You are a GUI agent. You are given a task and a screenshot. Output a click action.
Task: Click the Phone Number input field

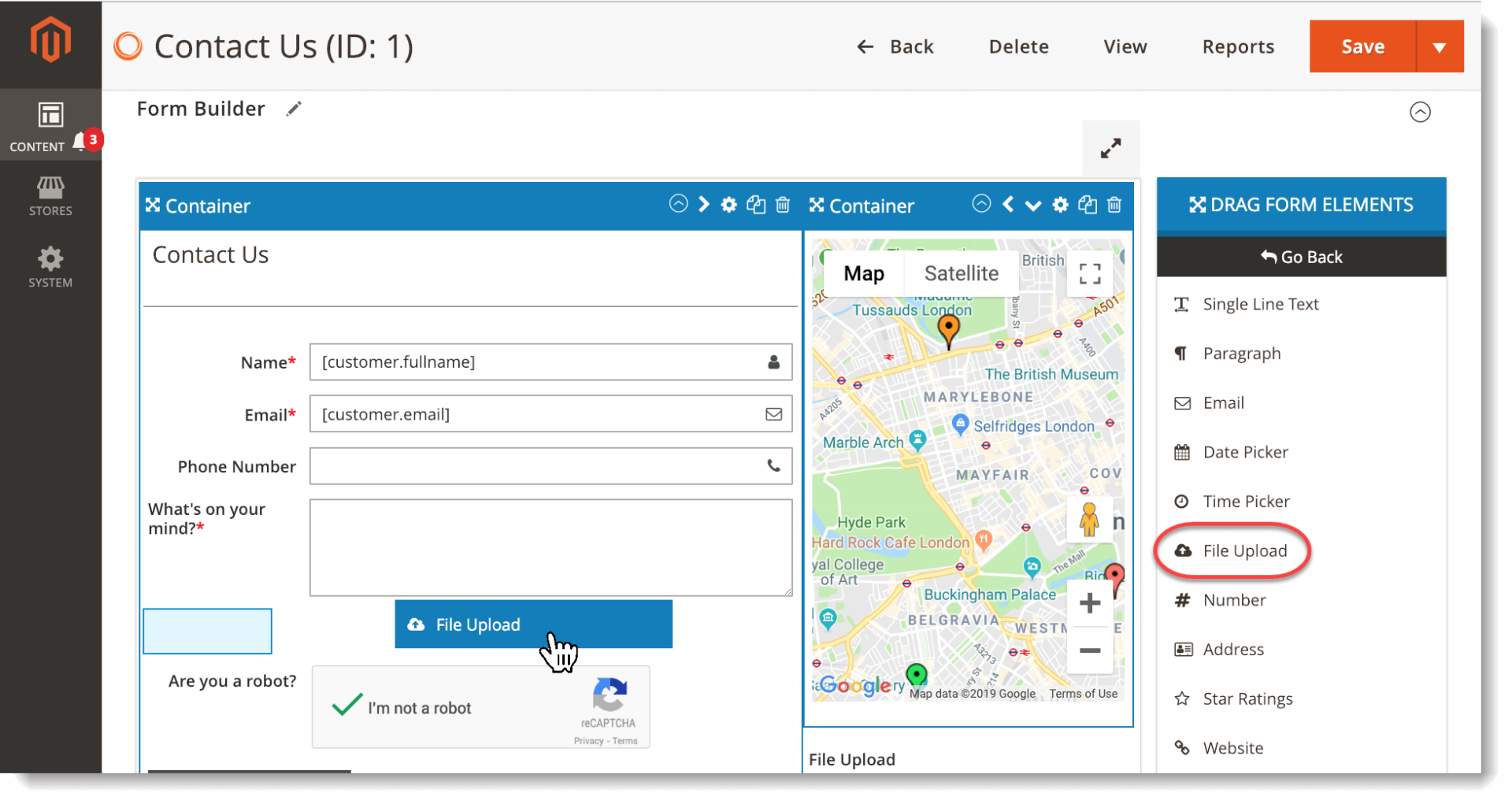(550, 466)
